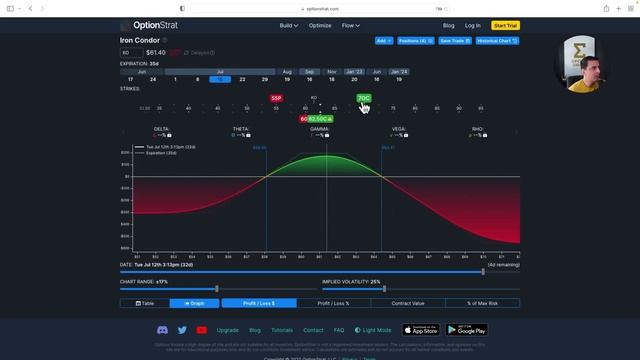Click the lock icon under THETA
The image size is (640, 360).
(248, 135)
